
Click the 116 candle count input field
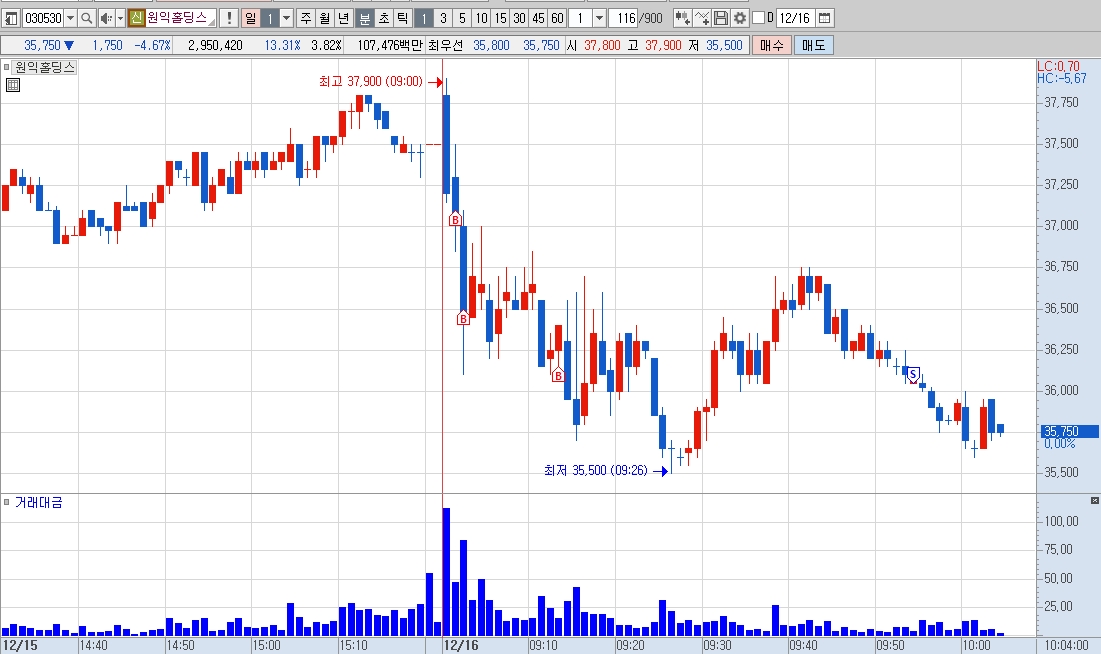(623, 18)
